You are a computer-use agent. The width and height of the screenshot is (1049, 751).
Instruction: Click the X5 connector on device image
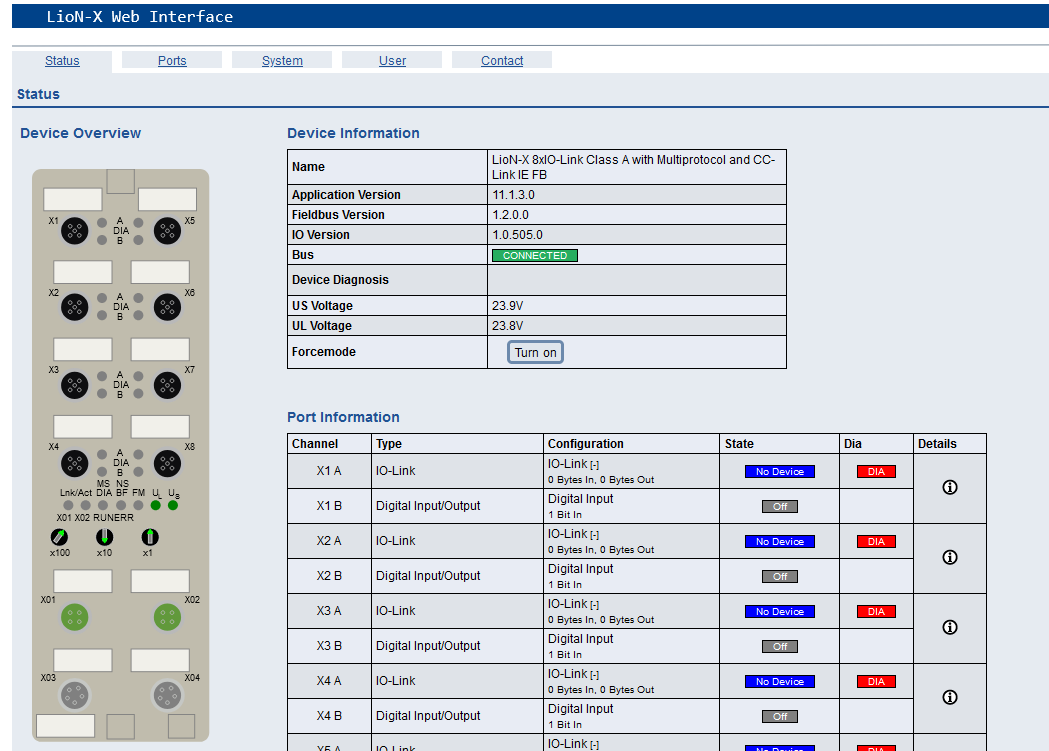click(x=167, y=231)
